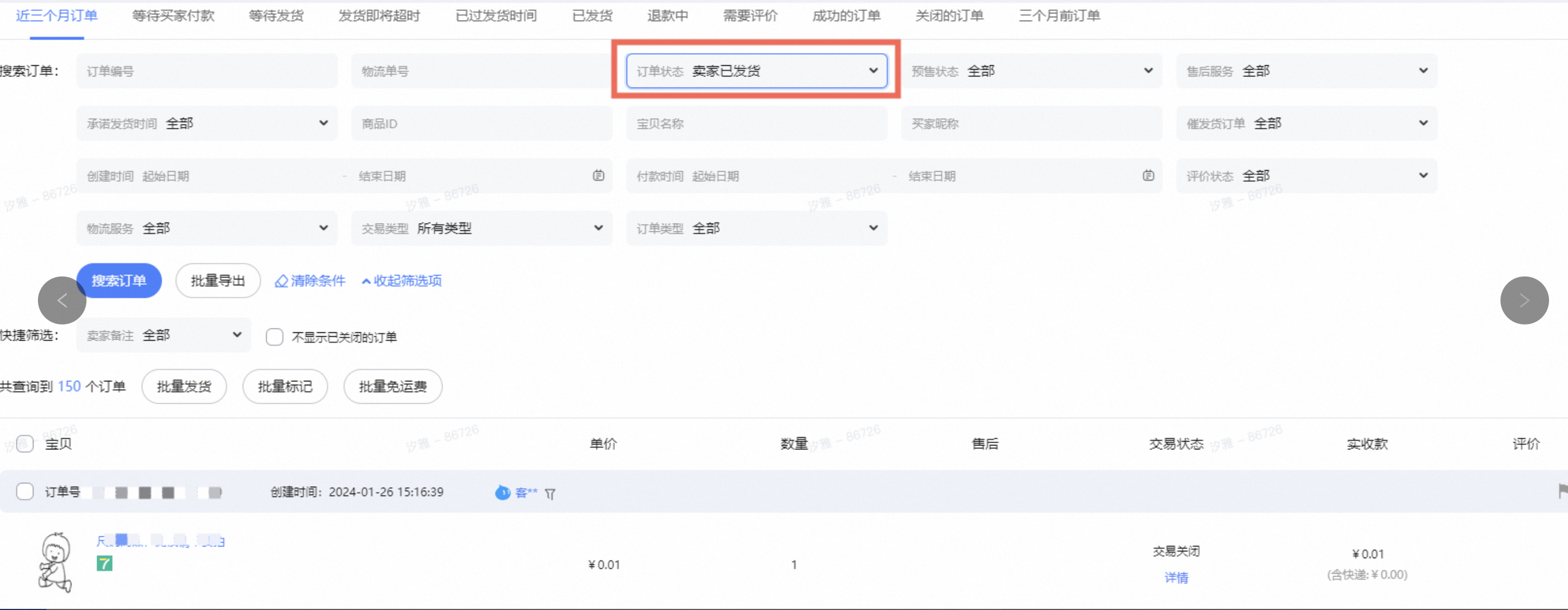The image size is (1568, 610).
Task: Expand the 卖家备注 quick filter dropdown
Action: click(163, 335)
